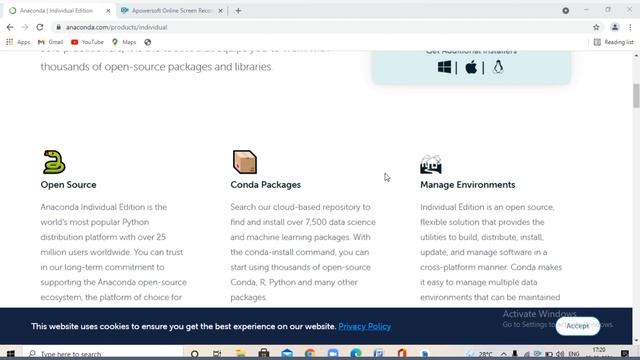Click the Apple macOS installer icon
Image resolution: width=640 pixels, height=360 pixels.
(471, 67)
